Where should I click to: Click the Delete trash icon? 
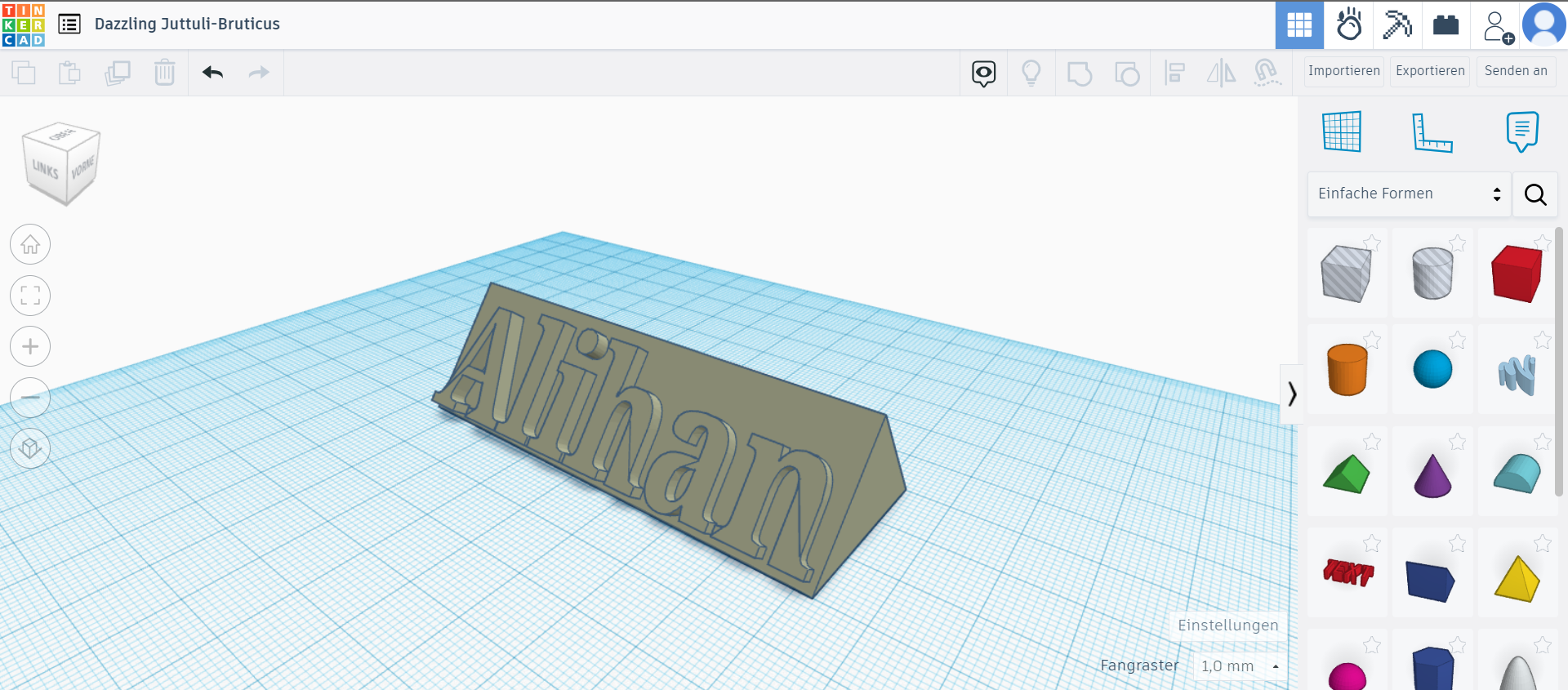pos(164,73)
